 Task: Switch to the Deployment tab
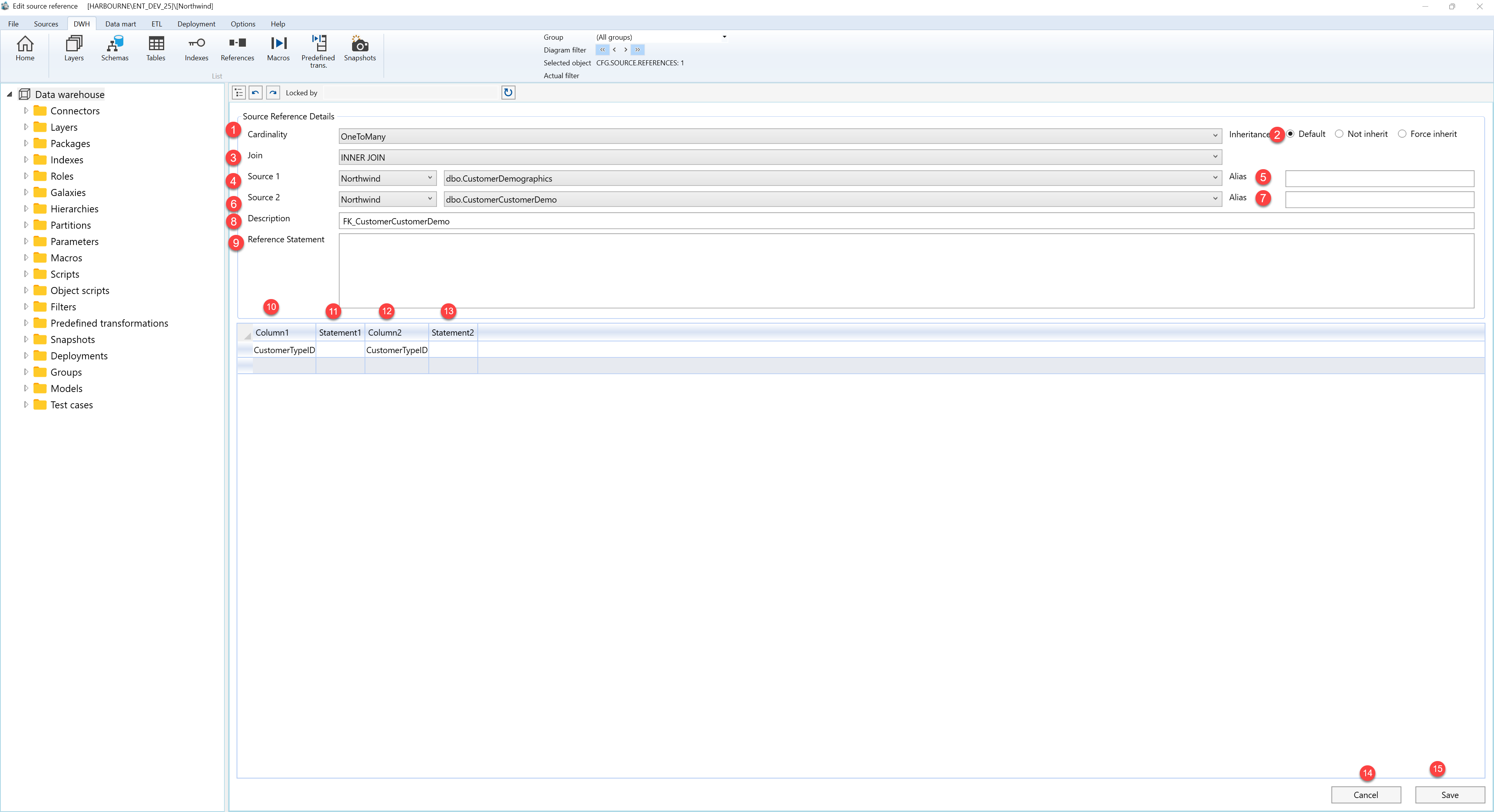click(196, 24)
